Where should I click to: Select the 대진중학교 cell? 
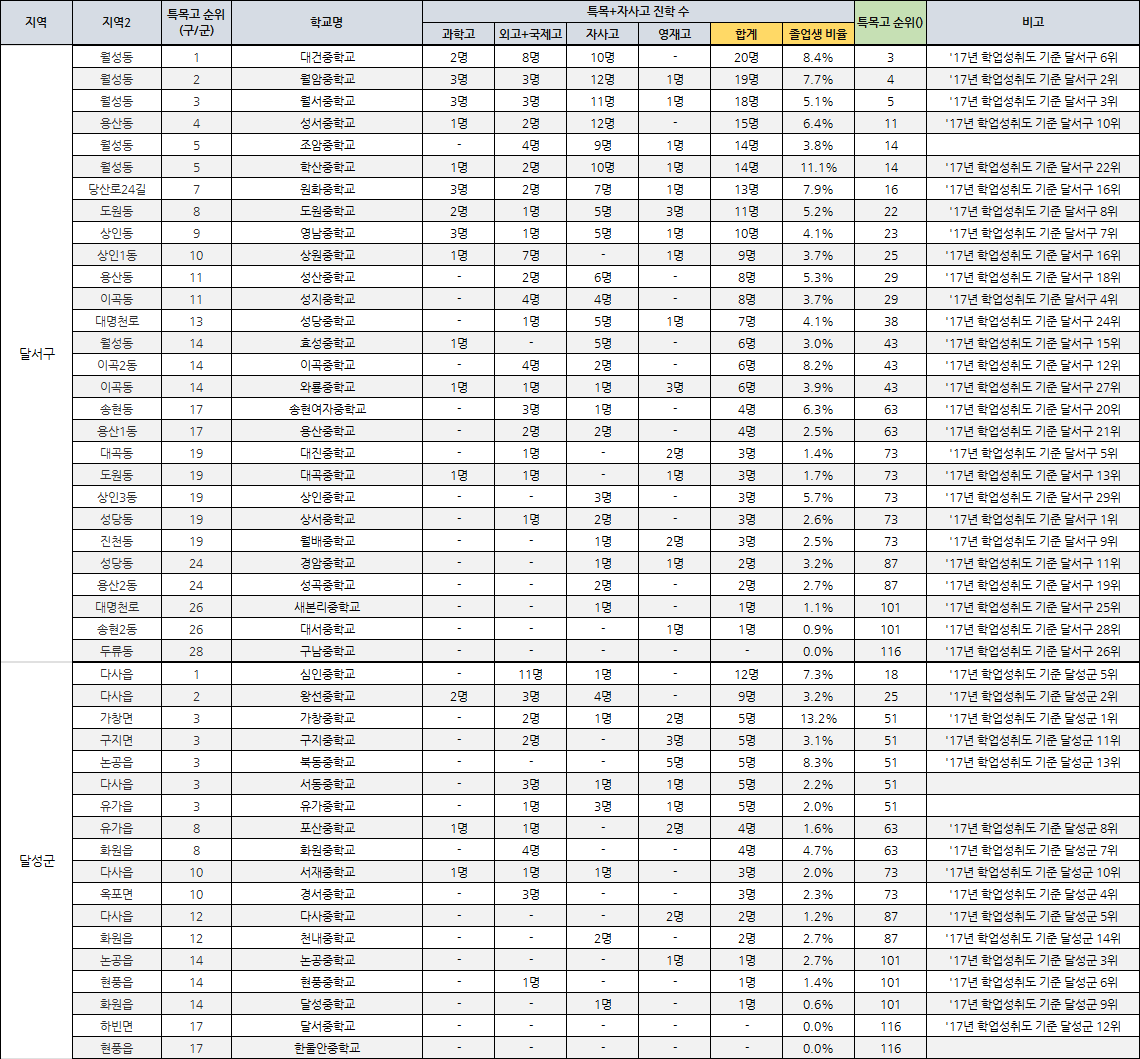pyautogui.click(x=326, y=453)
